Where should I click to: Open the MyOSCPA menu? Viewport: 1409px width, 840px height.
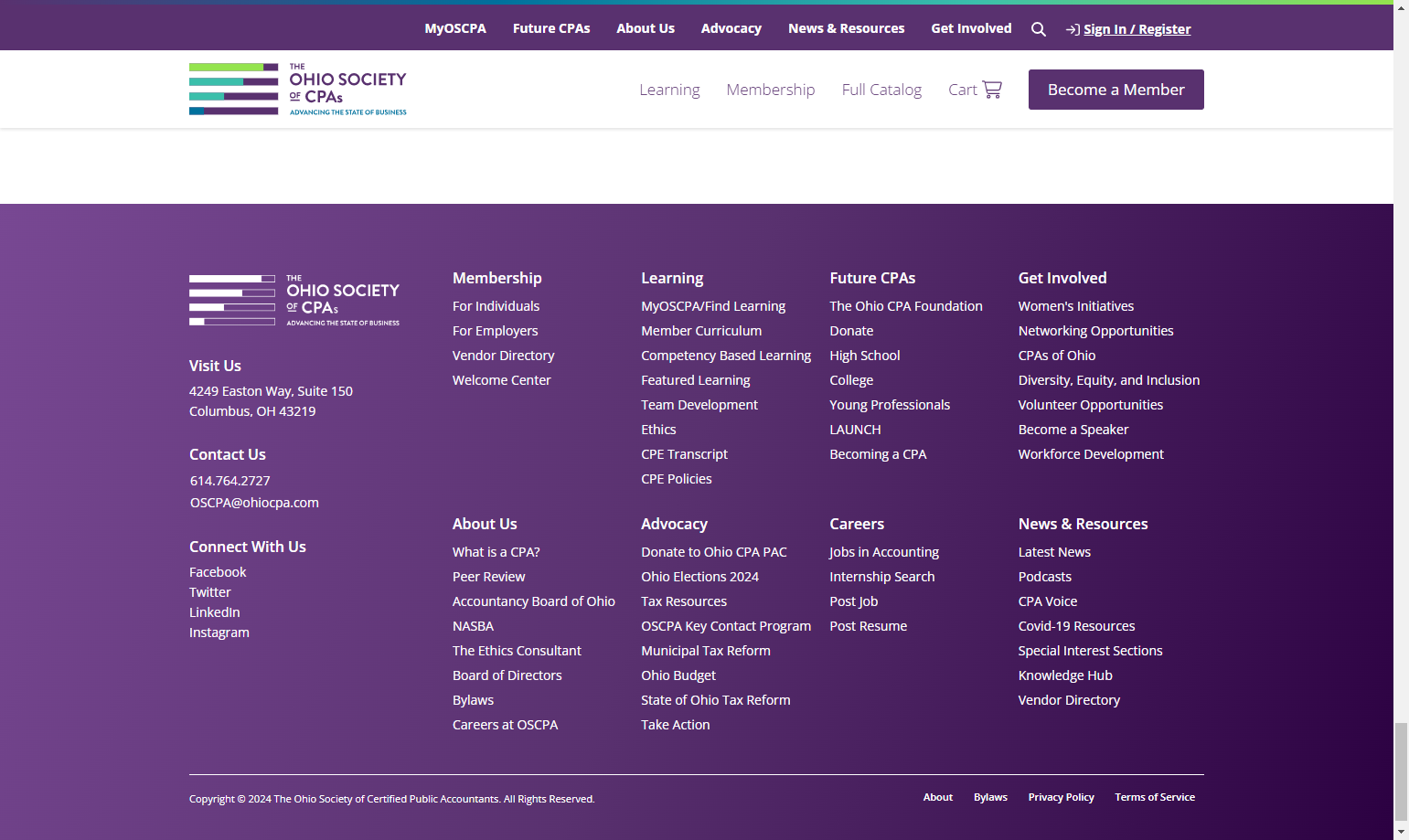tap(455, 28)
